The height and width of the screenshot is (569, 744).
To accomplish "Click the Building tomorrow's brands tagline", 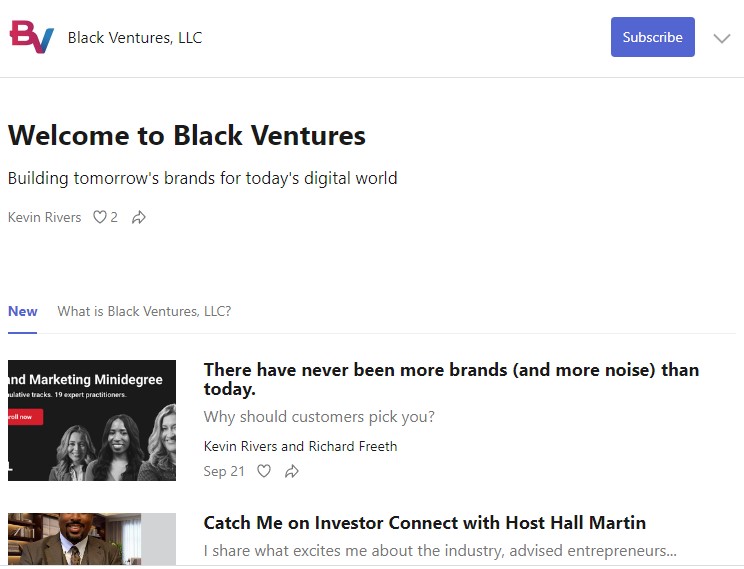I will point(203,178).
